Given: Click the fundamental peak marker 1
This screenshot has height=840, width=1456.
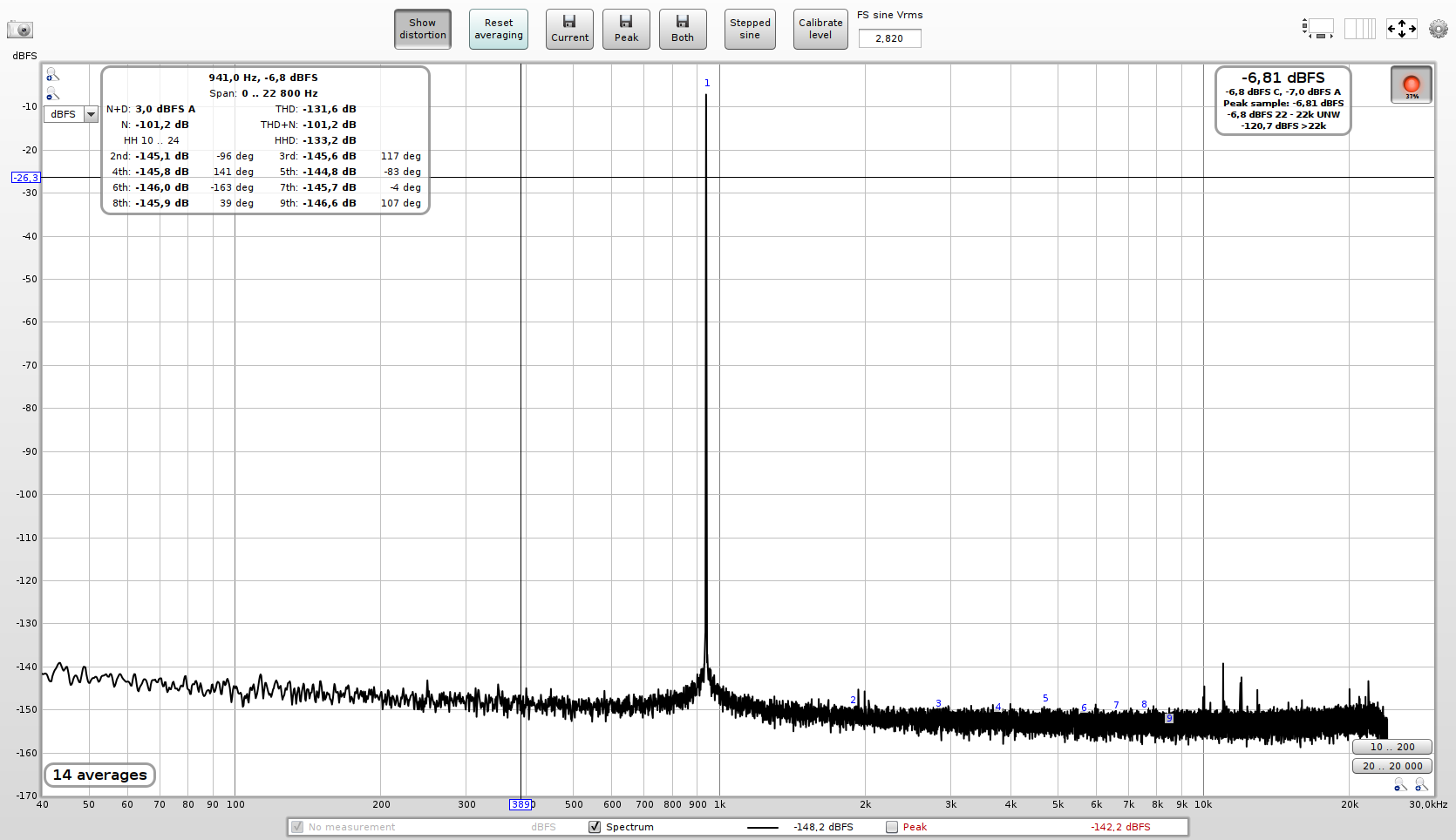Looking at the screenshot, I should point(707,84).
